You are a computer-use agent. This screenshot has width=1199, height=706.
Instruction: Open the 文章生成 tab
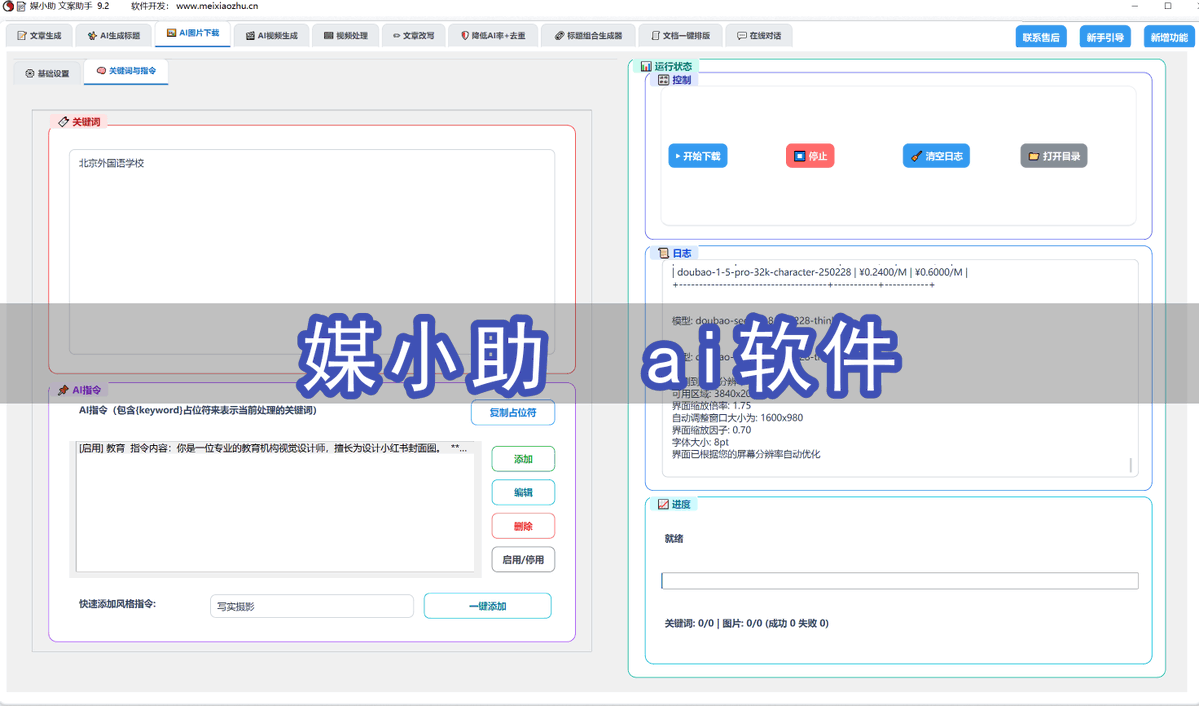pos(39,35)
